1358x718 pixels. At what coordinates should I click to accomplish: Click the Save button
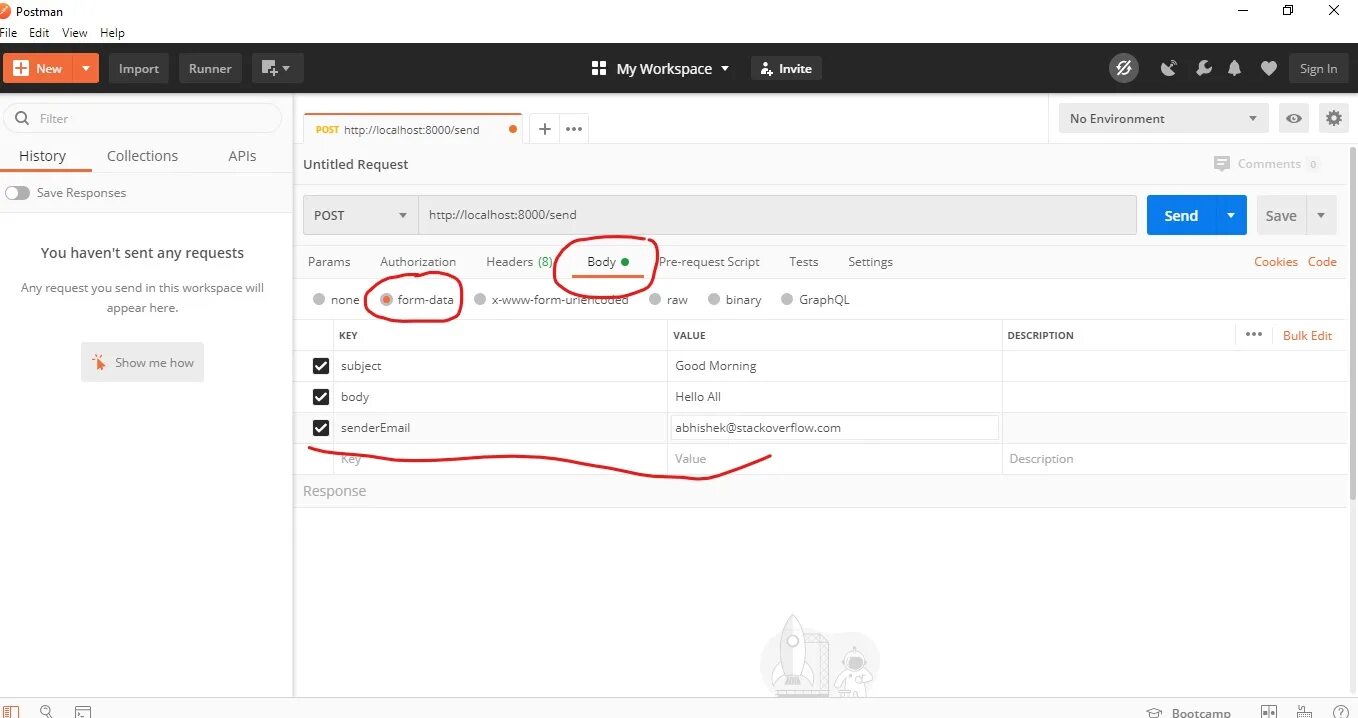click(1280, 215)
